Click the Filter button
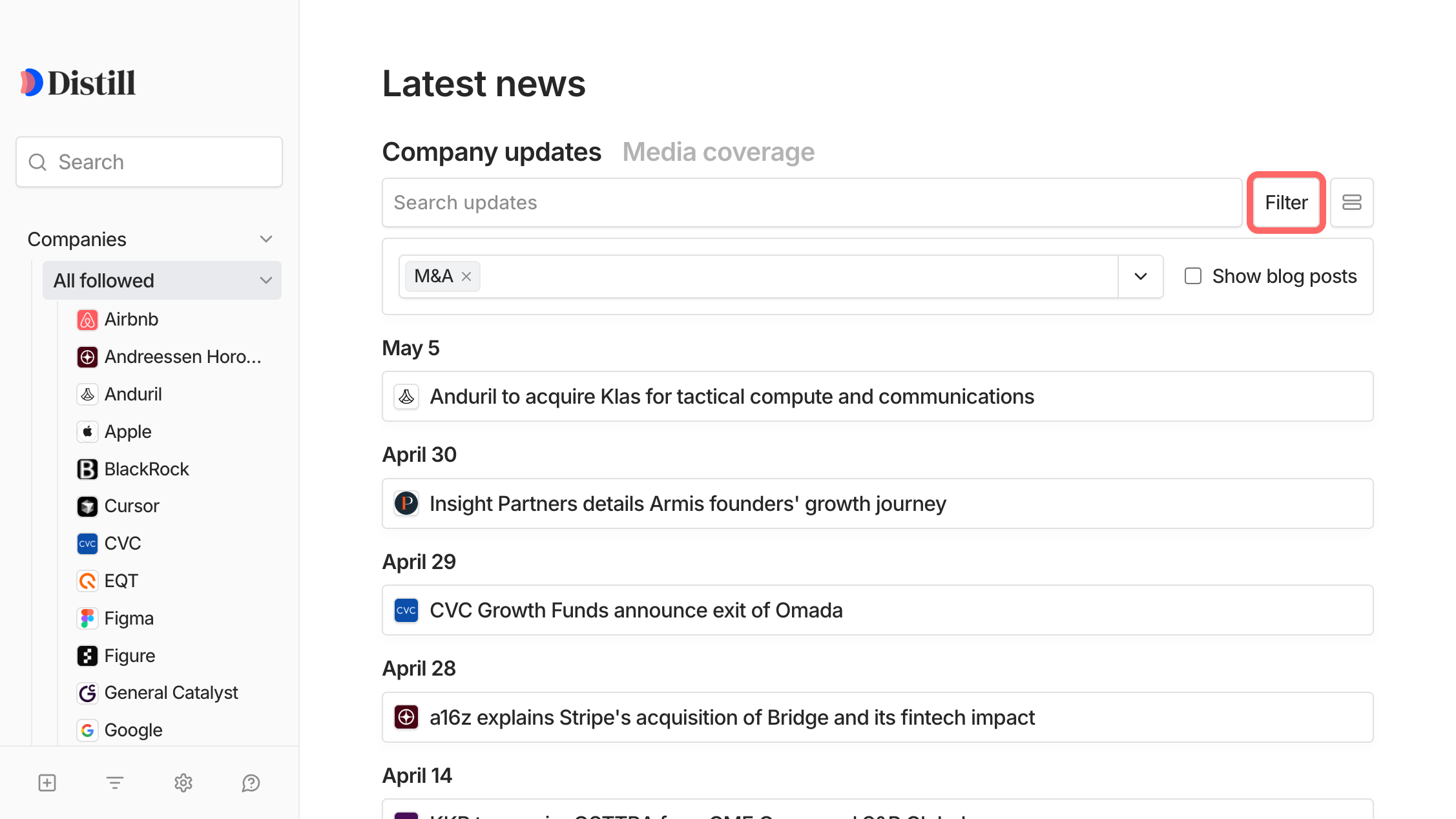Viewport: 1456px width, 819px height. click(1285, 203)
